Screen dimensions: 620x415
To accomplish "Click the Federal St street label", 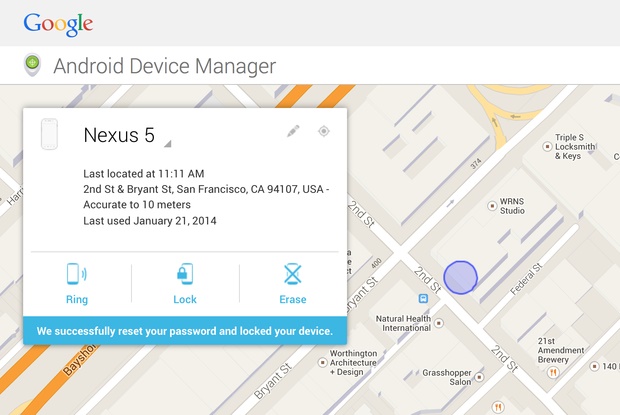I will pos(526,279).
